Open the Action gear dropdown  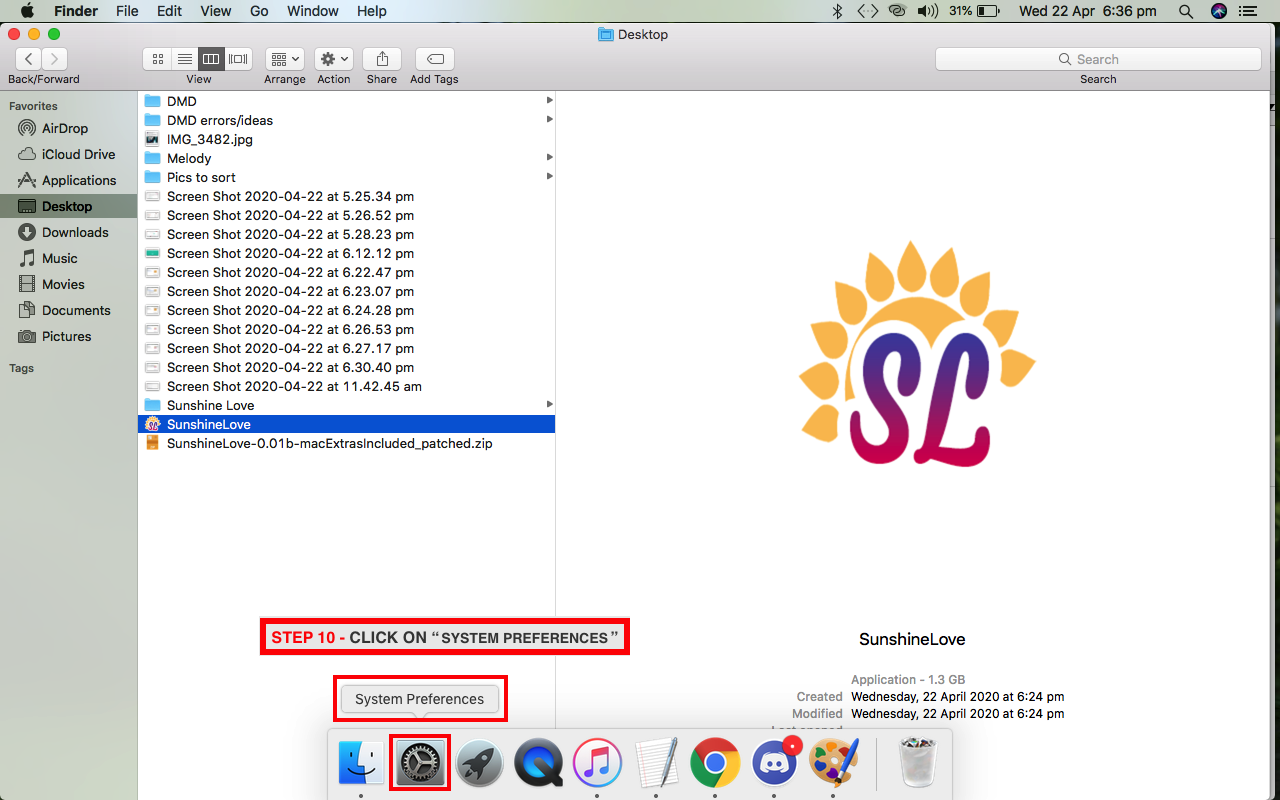(333, 59)
